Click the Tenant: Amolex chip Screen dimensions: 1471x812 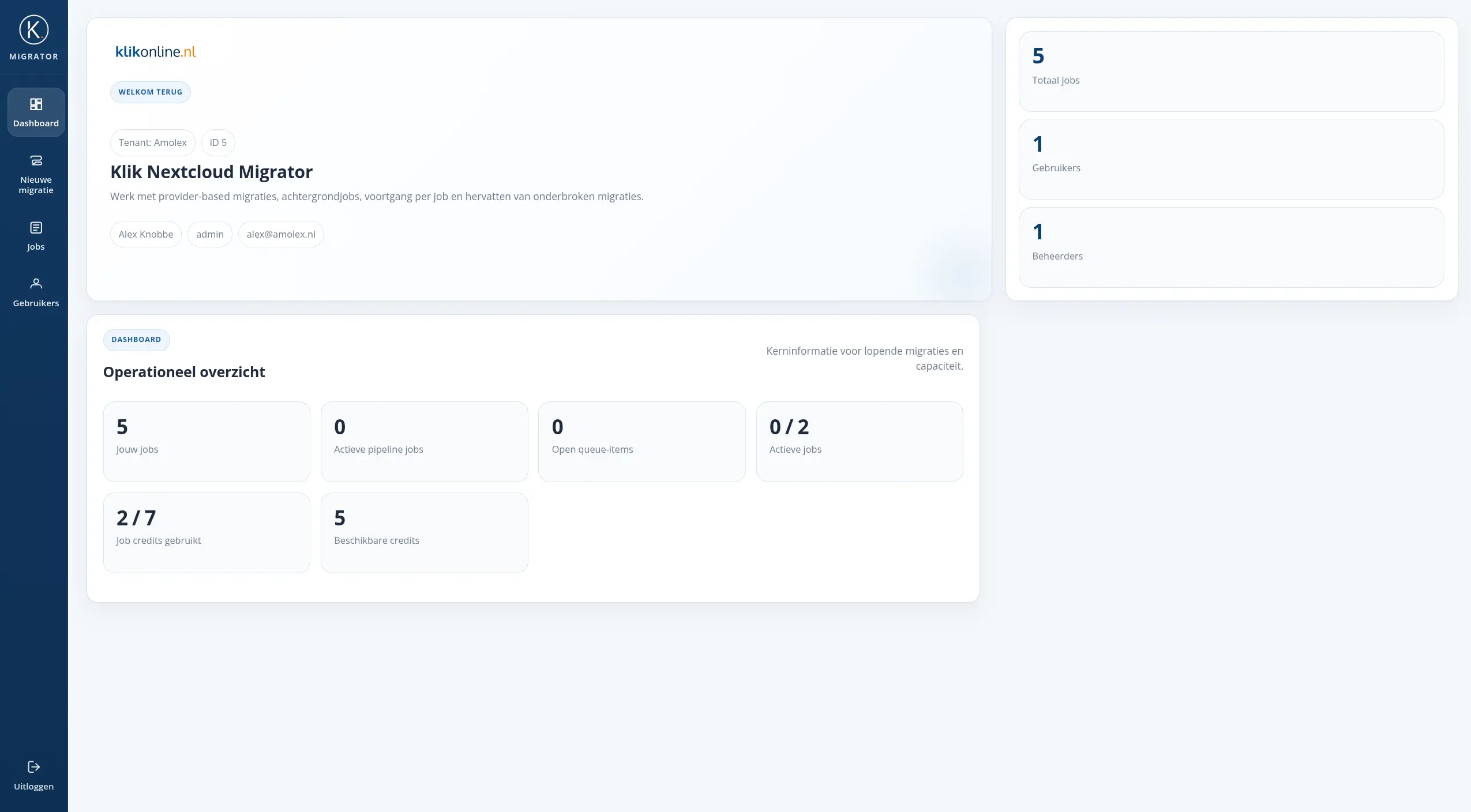152,142
